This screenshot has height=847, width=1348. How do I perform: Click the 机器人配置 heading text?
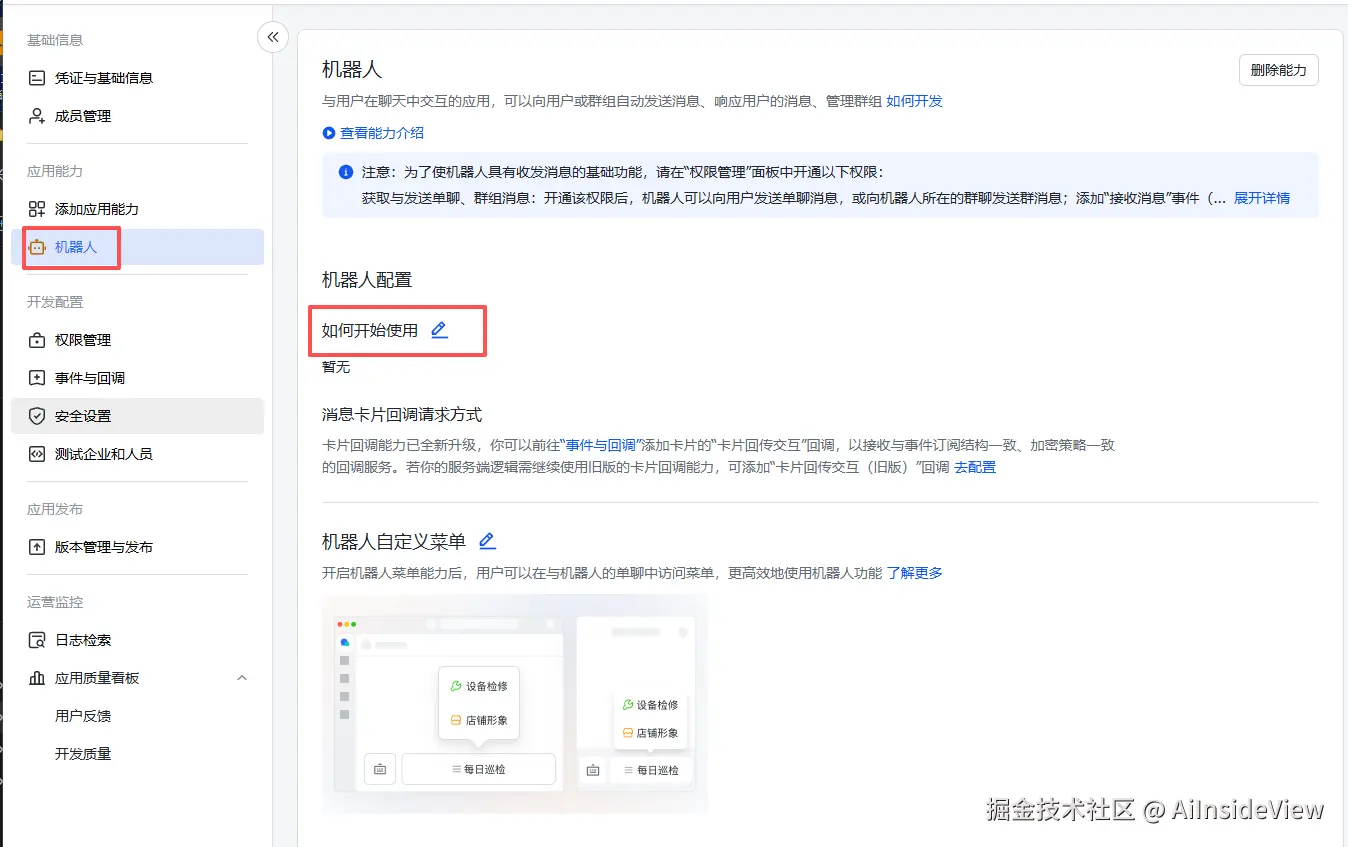[367, 280]
